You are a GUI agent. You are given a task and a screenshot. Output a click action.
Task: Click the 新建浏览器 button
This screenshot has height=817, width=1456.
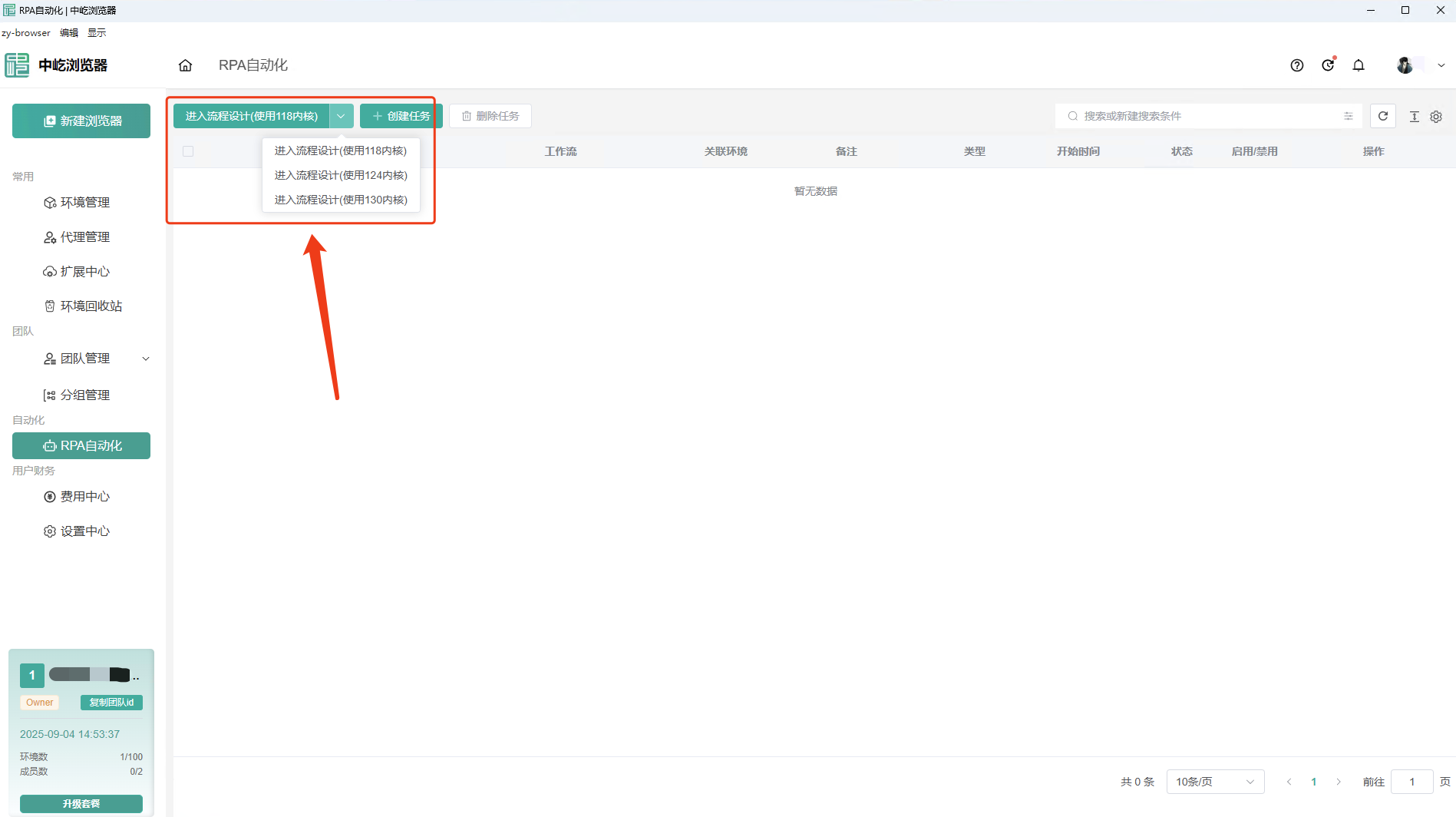pos(81,121)
